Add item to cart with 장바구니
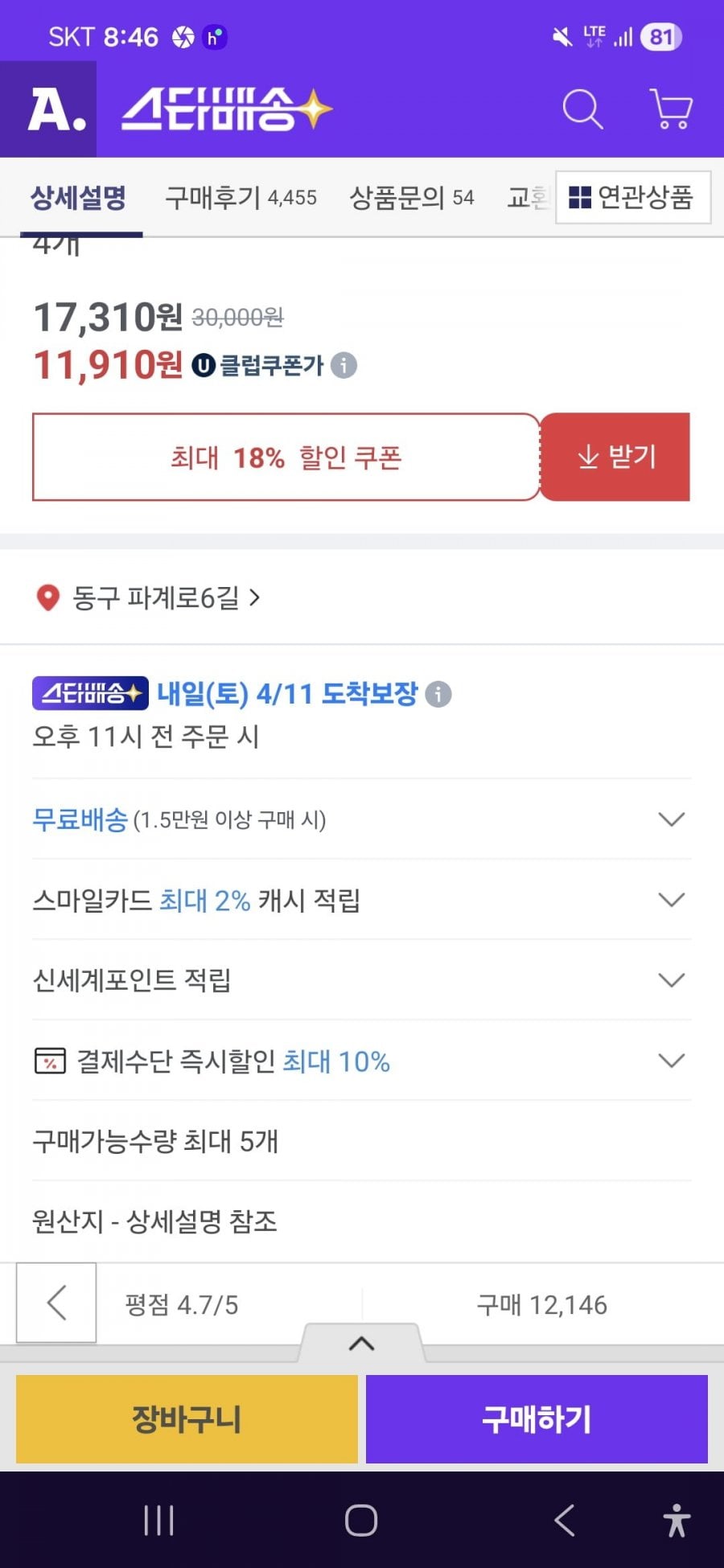This screenshot has width=724, height=1568. click(x=187, y=1418)
